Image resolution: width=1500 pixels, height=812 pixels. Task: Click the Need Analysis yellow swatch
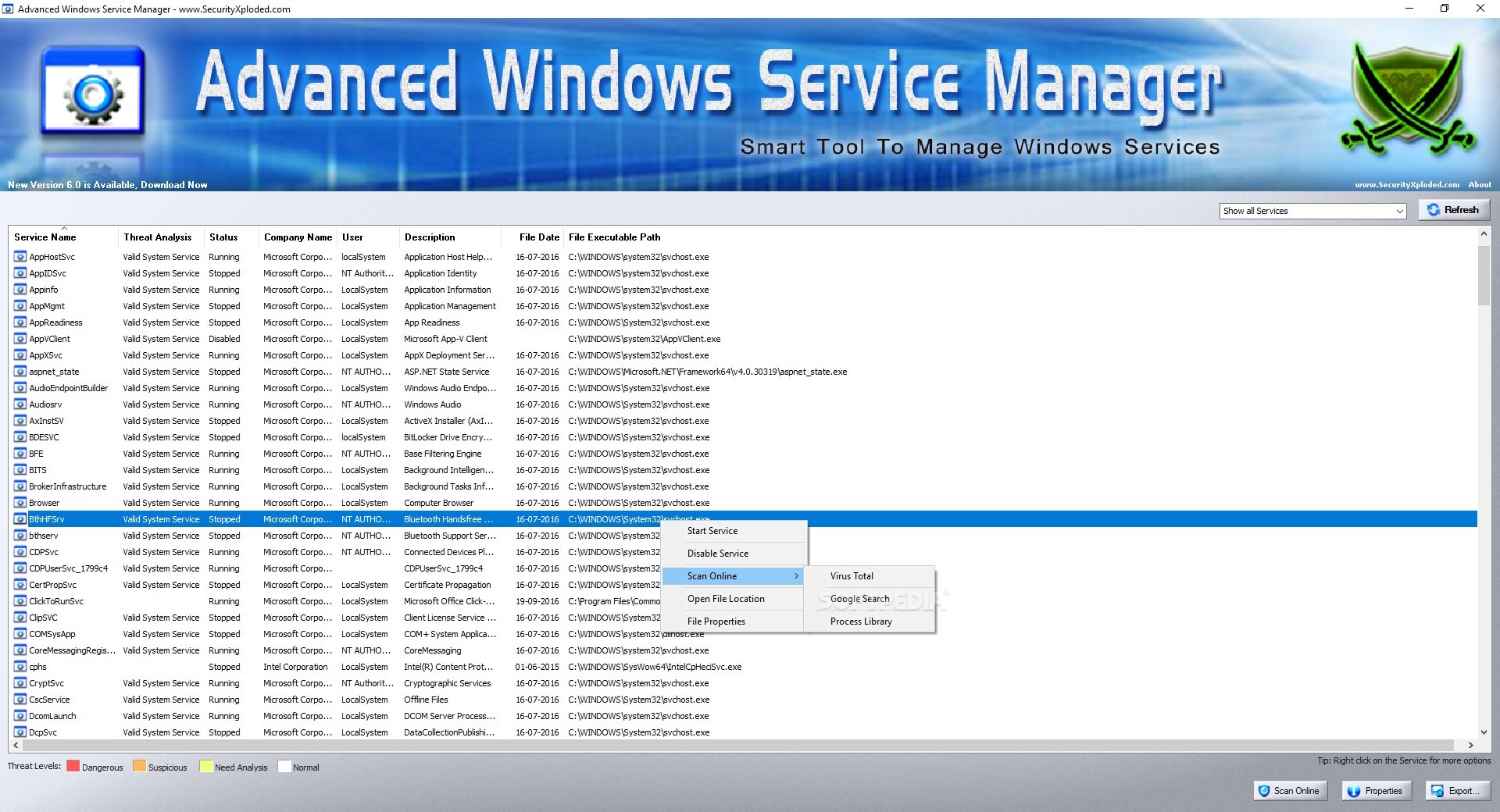(x=205, y=766)
